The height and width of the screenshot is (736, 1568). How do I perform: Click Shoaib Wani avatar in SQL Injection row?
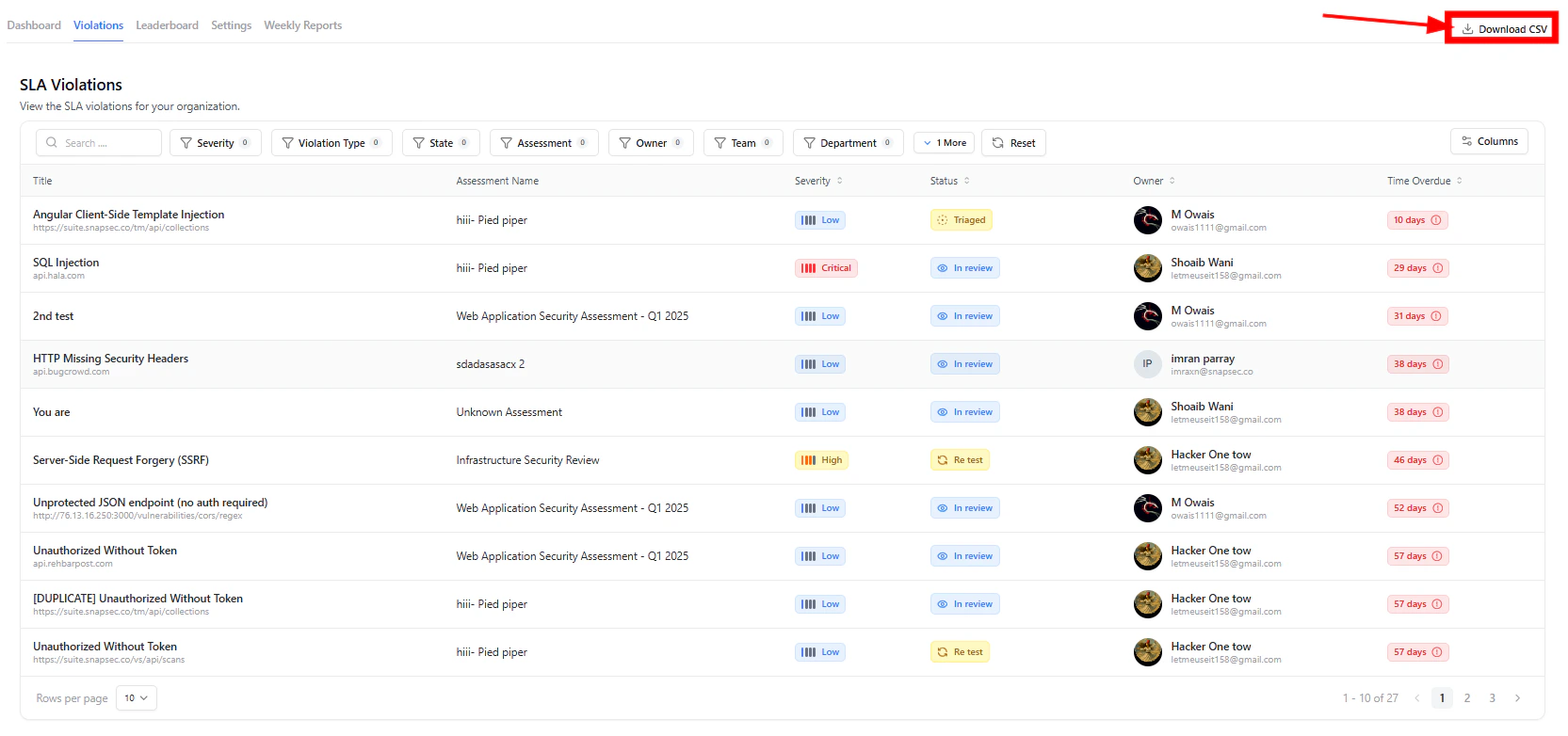point(1147,268)
